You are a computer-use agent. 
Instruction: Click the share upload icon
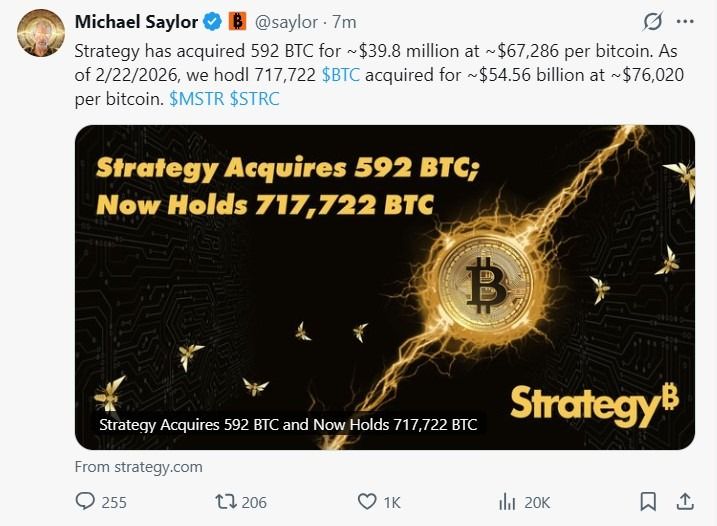point(685,501)
